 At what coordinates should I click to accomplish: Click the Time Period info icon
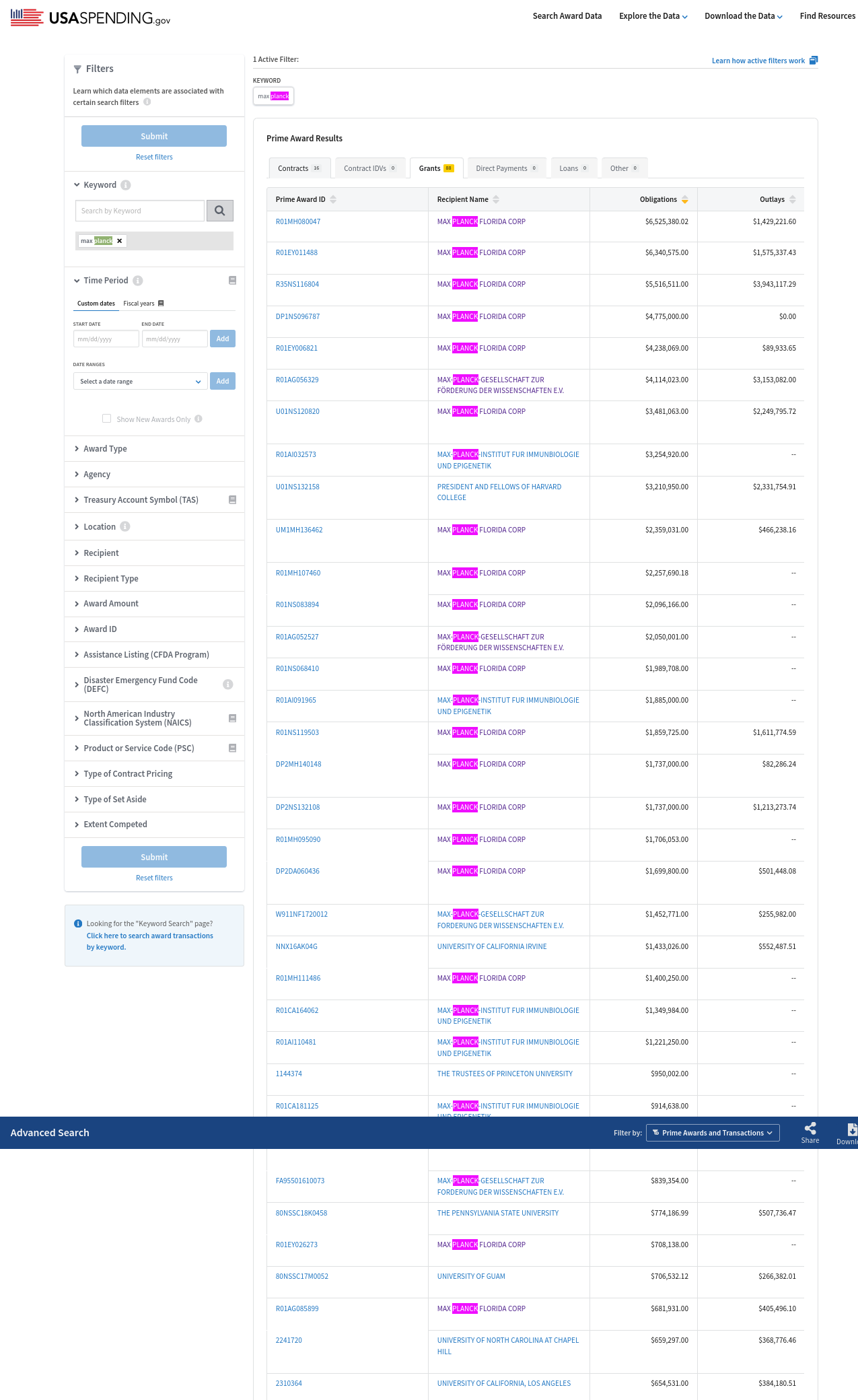pyautogui.click(x=138, y=281)
